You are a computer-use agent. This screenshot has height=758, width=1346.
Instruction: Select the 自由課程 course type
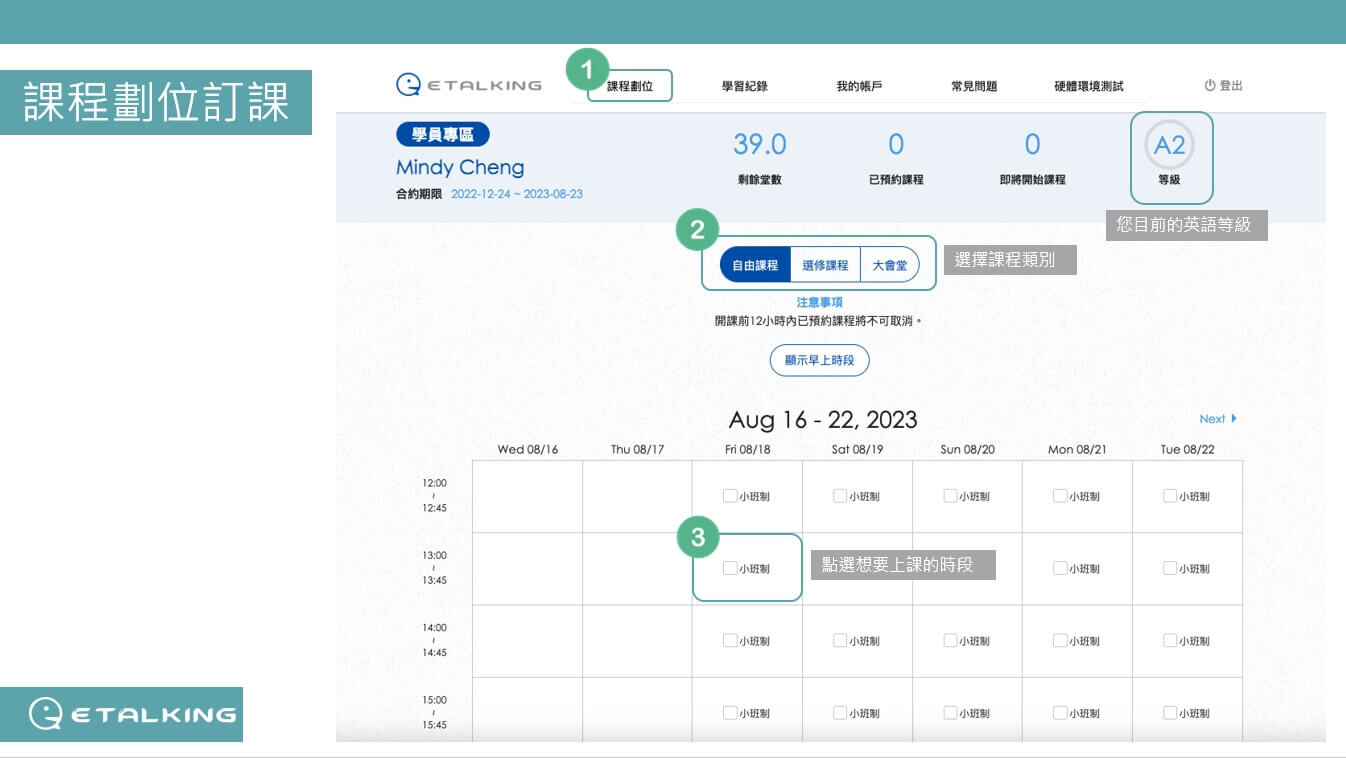point(755,265)
